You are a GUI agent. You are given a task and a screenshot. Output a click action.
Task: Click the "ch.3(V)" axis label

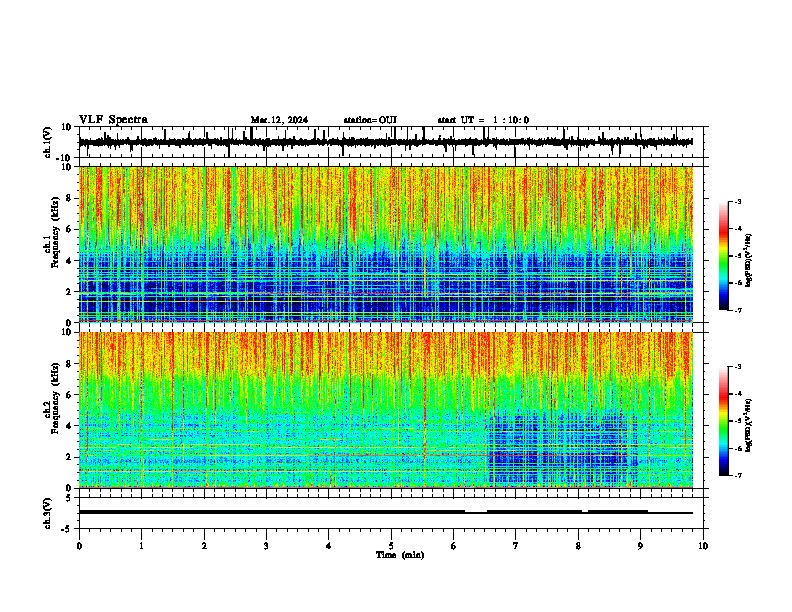point(48,513)
